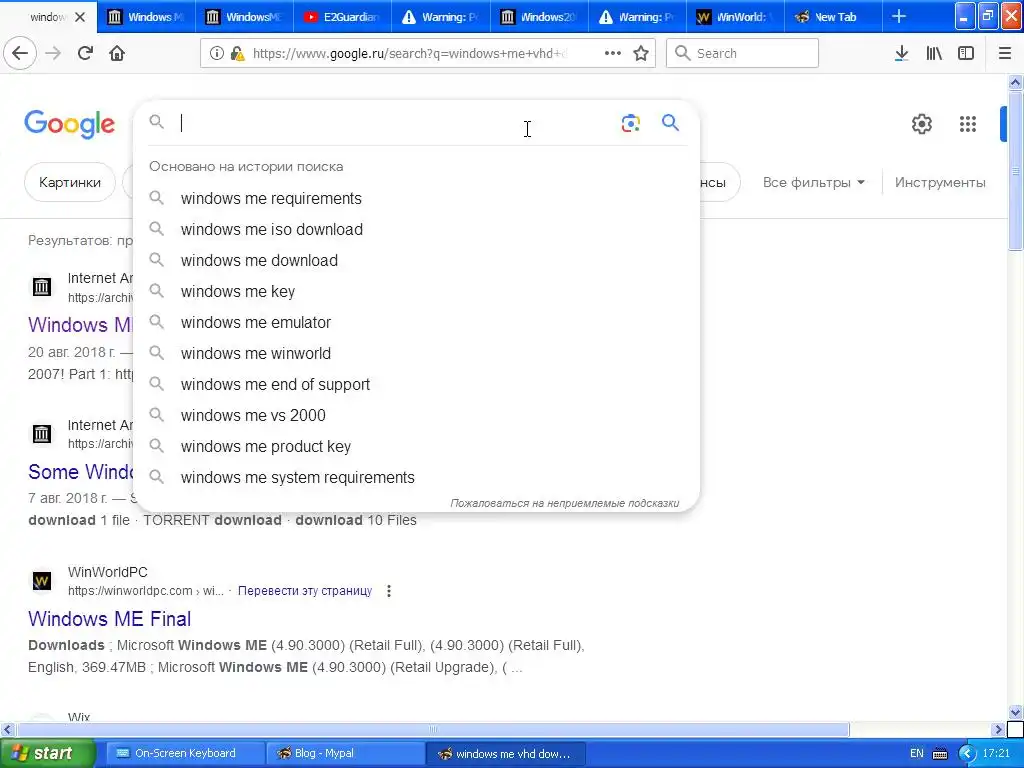Reload the current page

tap(86, 53)
